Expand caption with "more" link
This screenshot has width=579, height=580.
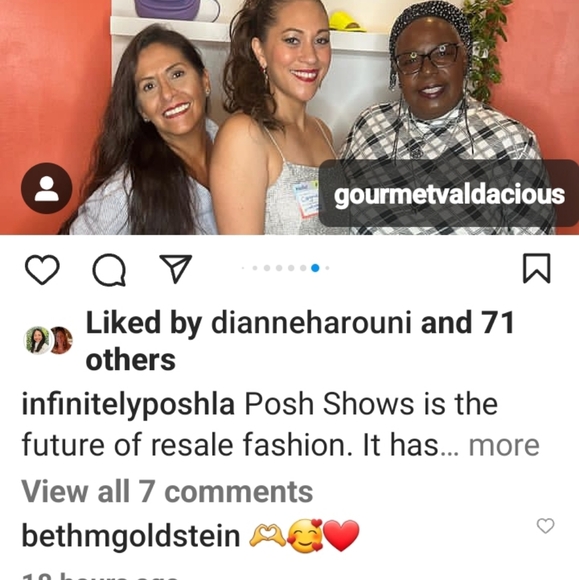click(504, 445)
